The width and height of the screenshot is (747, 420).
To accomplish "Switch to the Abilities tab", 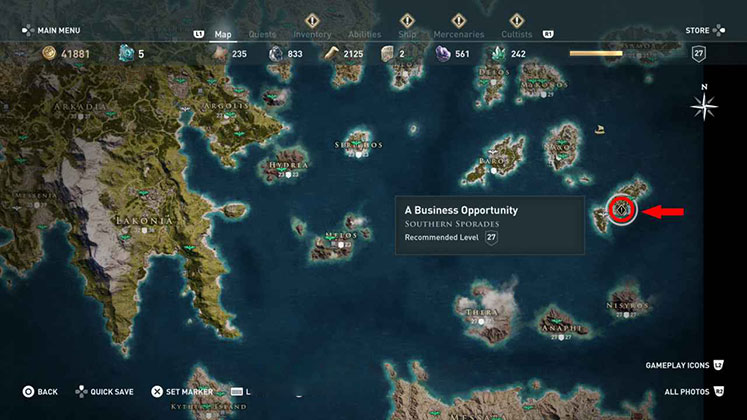I will 364,34.
